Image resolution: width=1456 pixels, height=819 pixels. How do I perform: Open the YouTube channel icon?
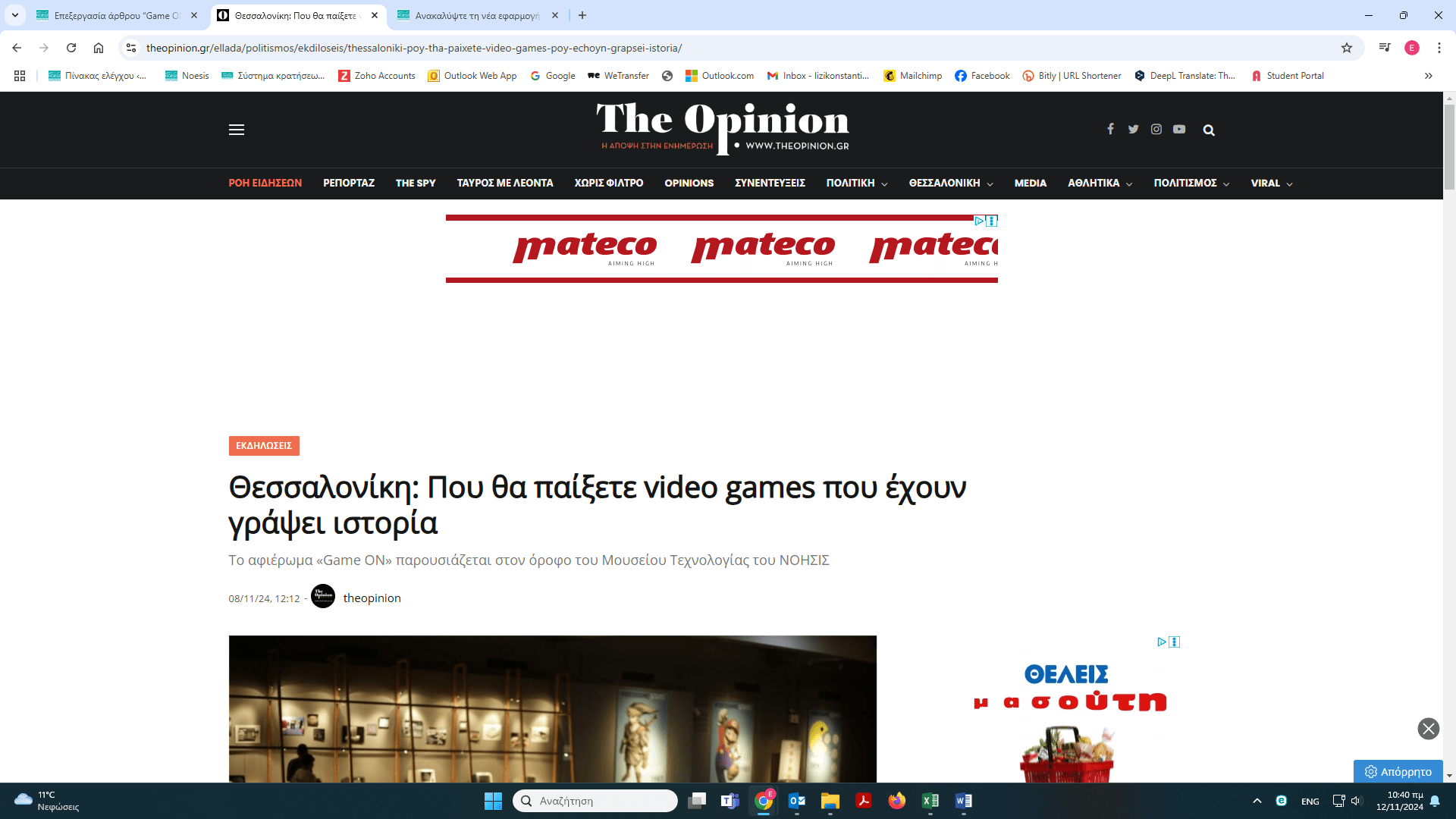[1179, 129]
